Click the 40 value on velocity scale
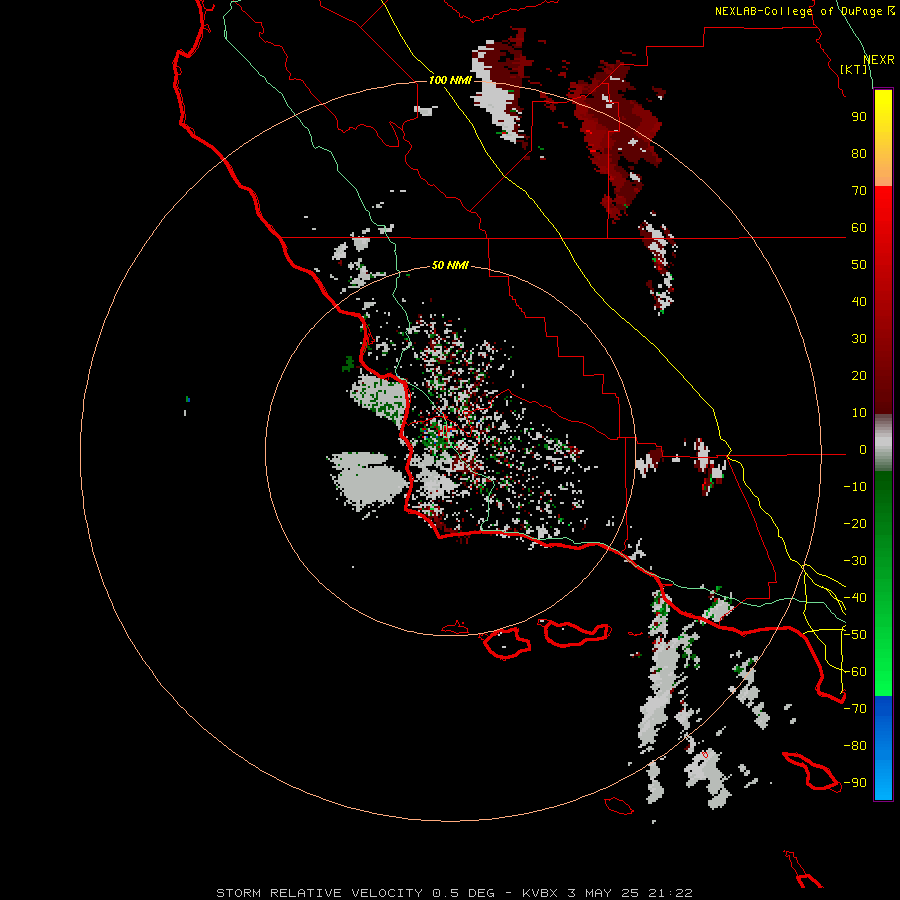 pyautogui.click(x=859, y=301)
